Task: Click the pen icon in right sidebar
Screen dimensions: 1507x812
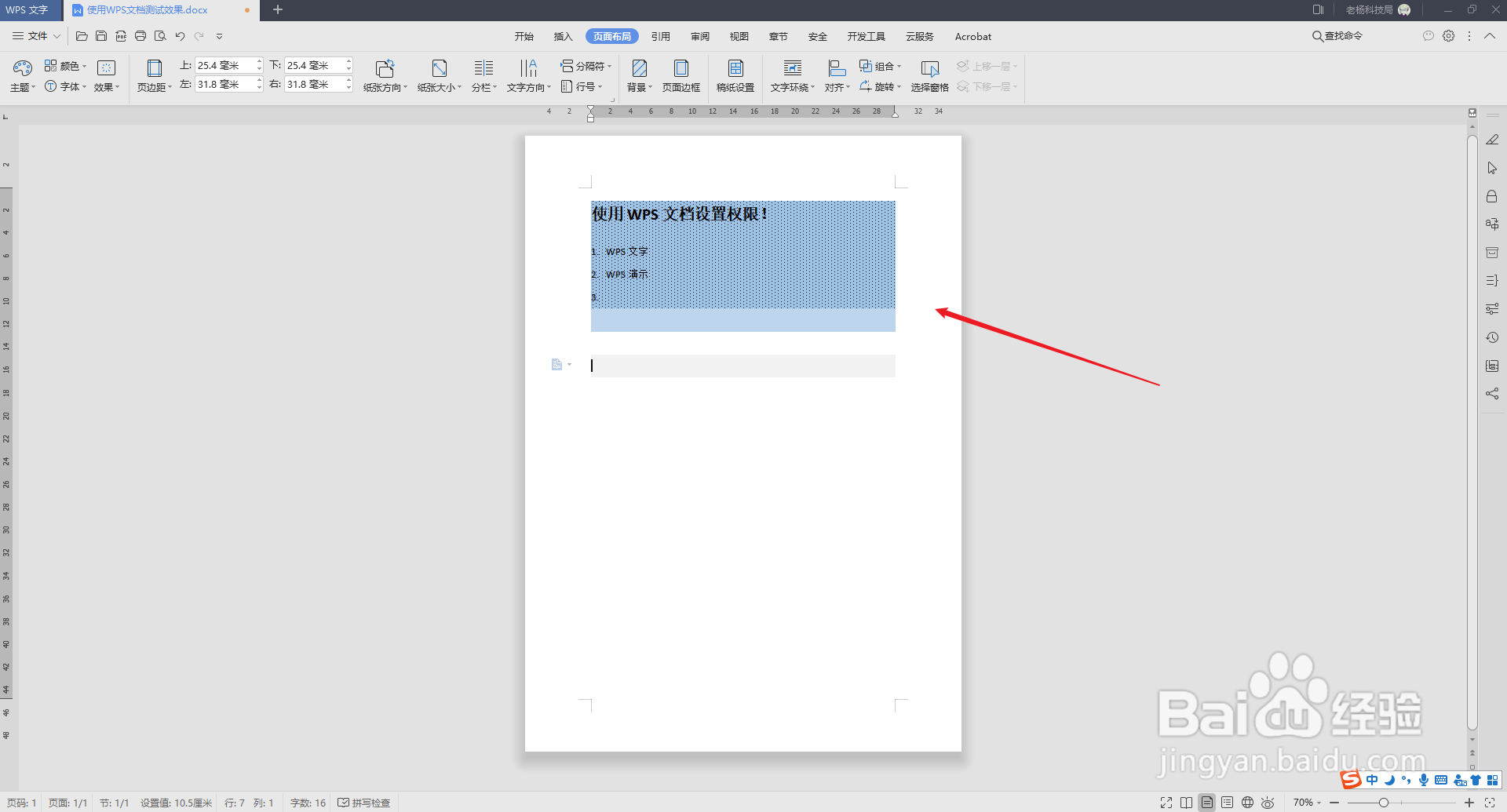Action: [x=1492, y=140]
